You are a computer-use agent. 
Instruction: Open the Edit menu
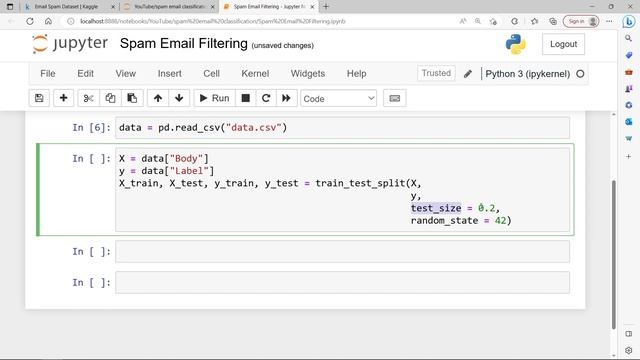85,73
